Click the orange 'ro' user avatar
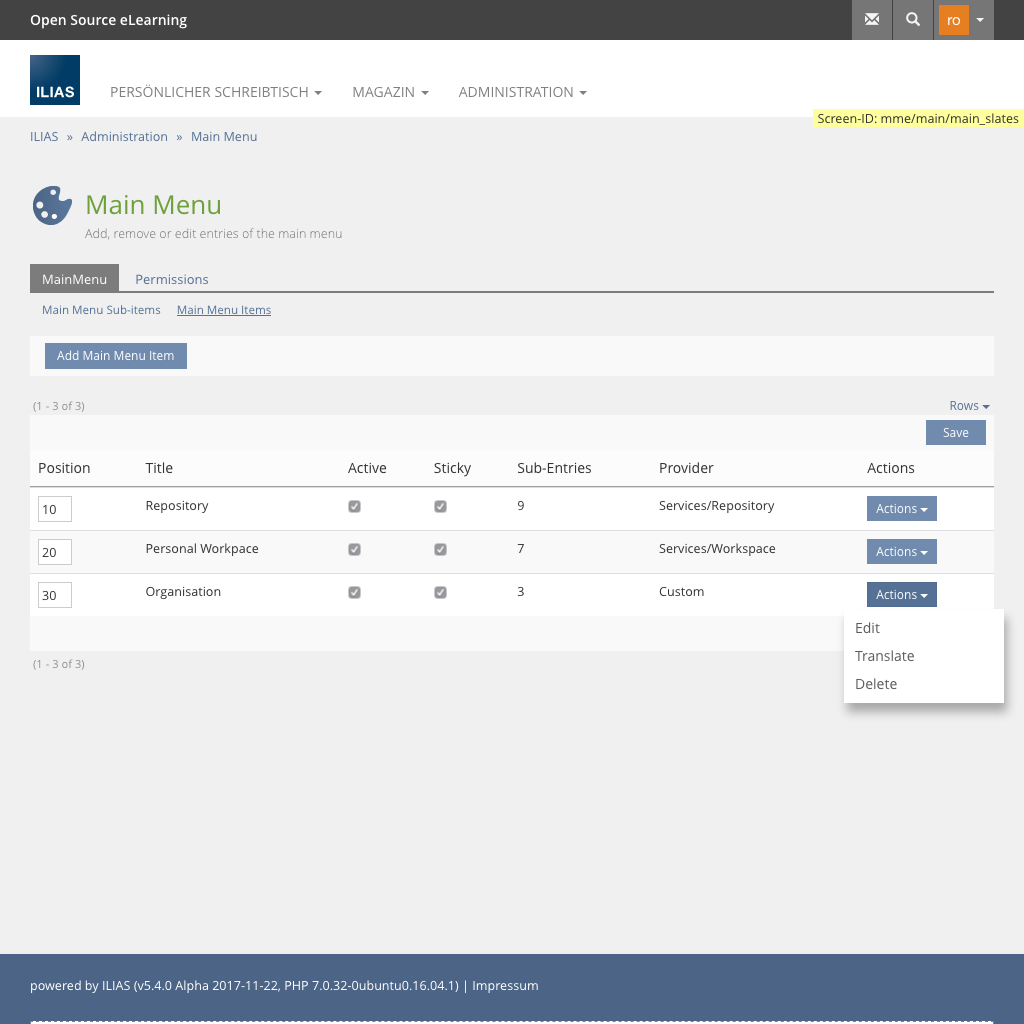 tap(953, 20)
